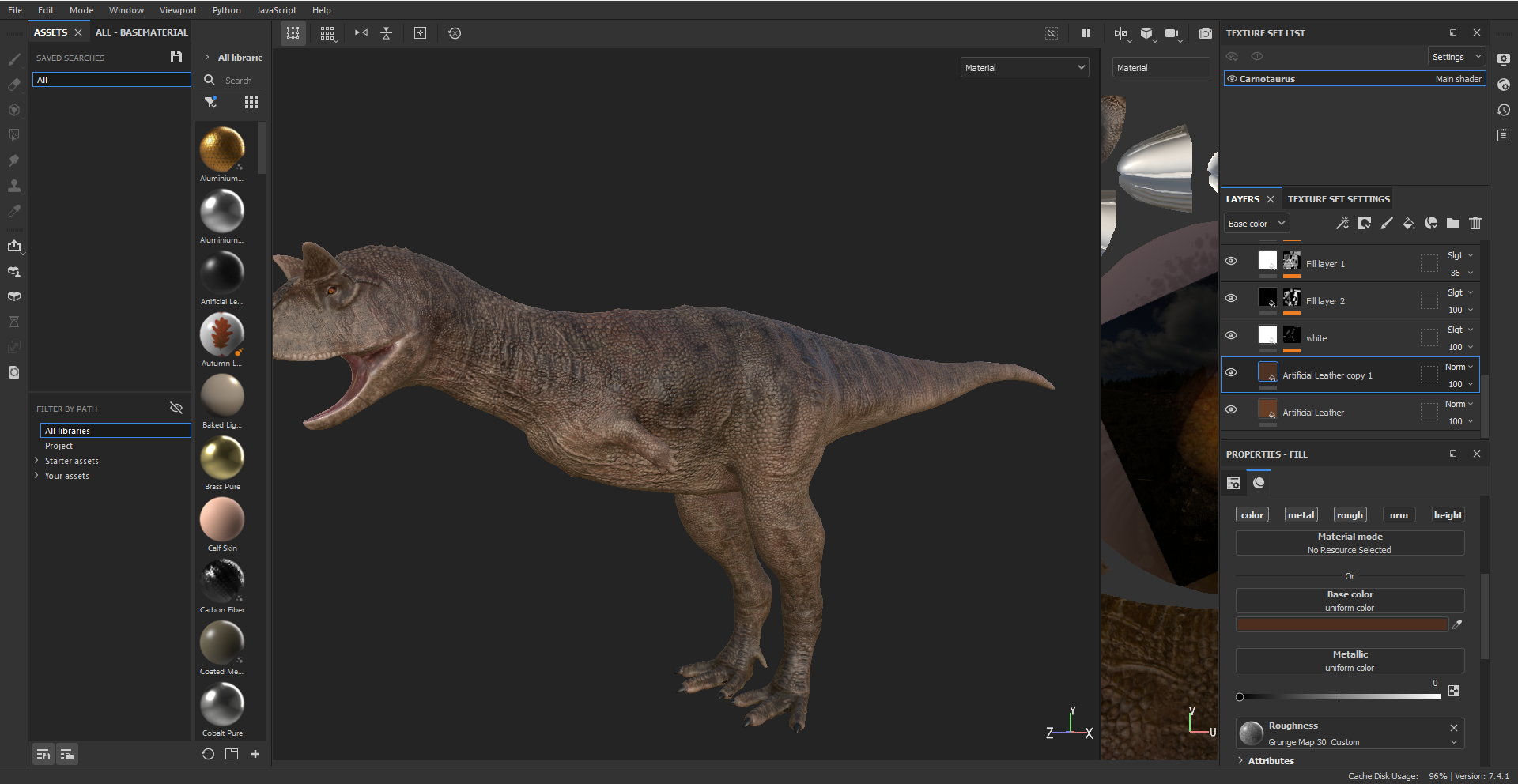The image size is (1518, 784).
Task: Create a new folder in the Layers panel
Action: coord(1453,224)
